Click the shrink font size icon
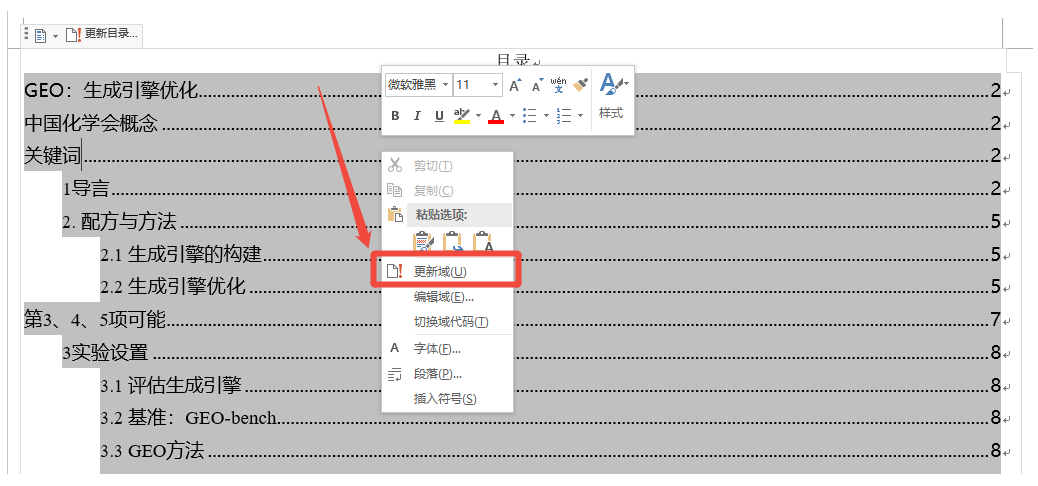This screenshot has width=1038, height=486. (x=536, y=85)
